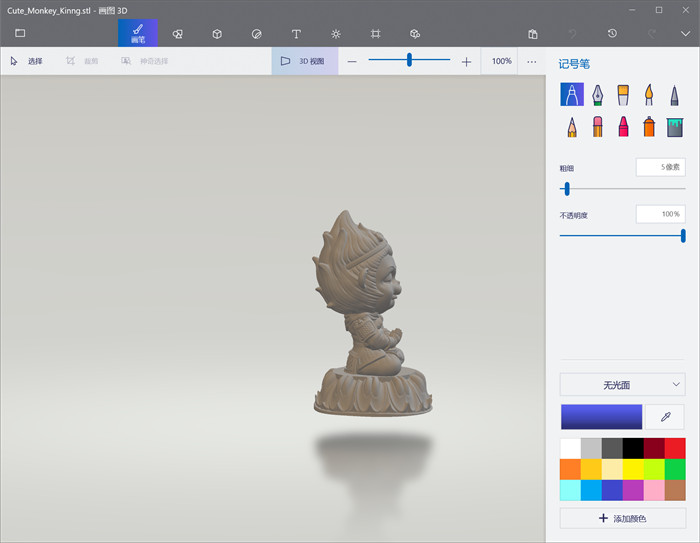Screen dimensions: 700x543
Task: Pick the brown color swatch
Action: pos(675,490)
